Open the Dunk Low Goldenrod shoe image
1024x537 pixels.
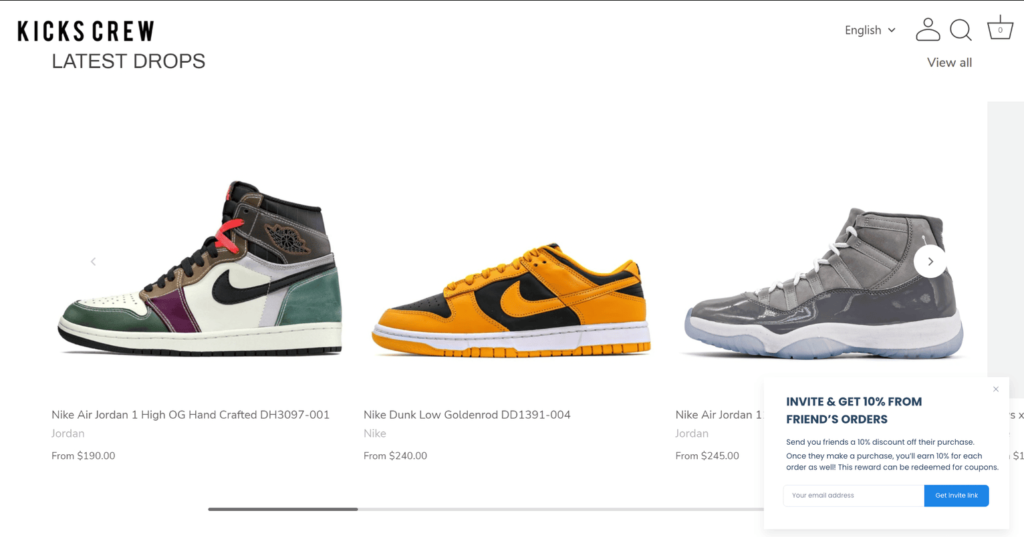pyautogui.click(x=511, y=301)
